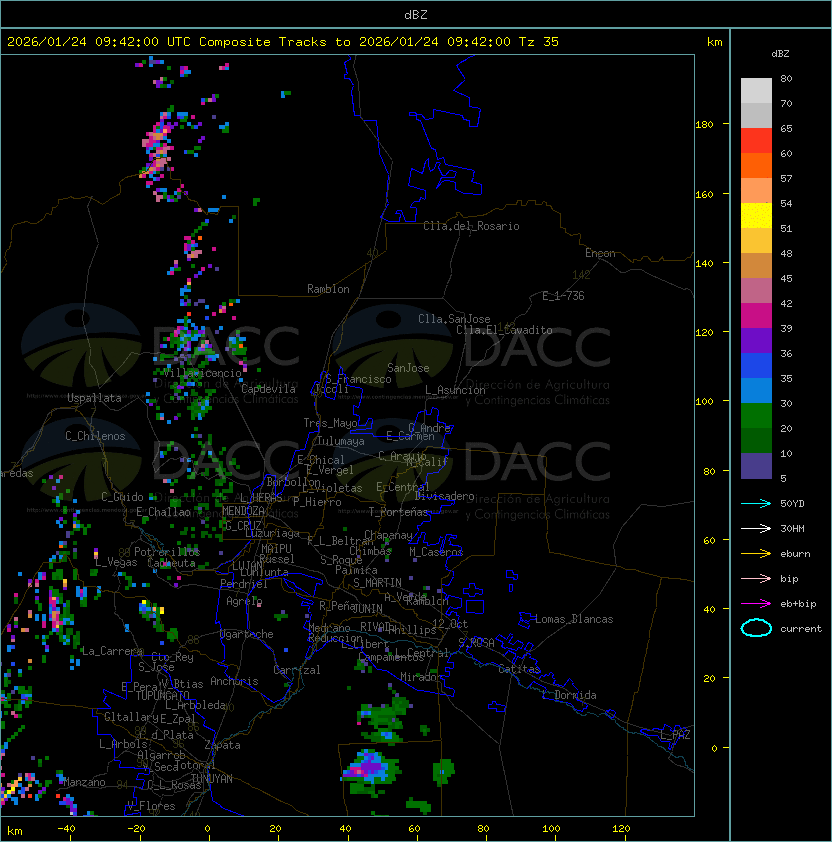Screen dimensions: 832x842
Task: Click the 'eb+bip' legend label
Action: pos(798,604)
